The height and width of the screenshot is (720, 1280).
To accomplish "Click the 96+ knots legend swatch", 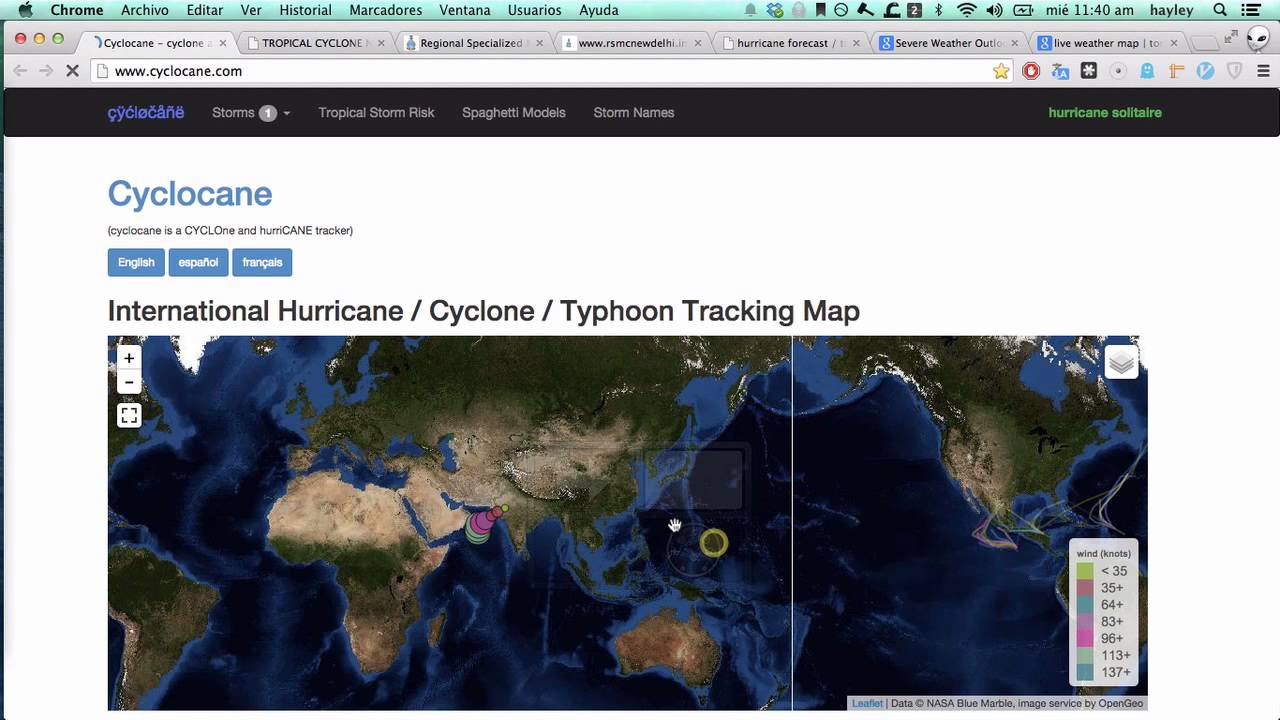I will point(1085,638).
